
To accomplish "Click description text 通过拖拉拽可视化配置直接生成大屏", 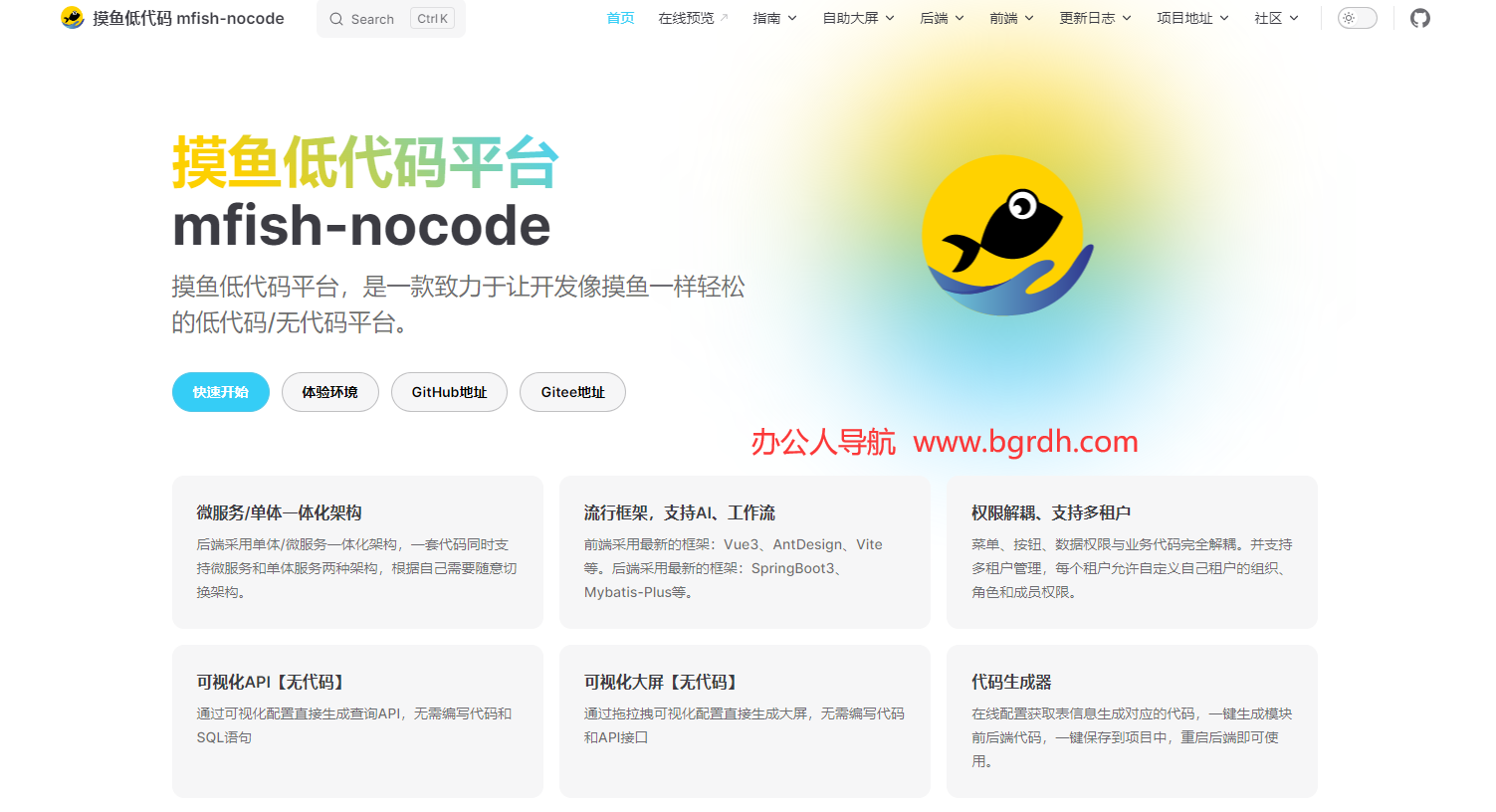I will click(x=744, y=725).
